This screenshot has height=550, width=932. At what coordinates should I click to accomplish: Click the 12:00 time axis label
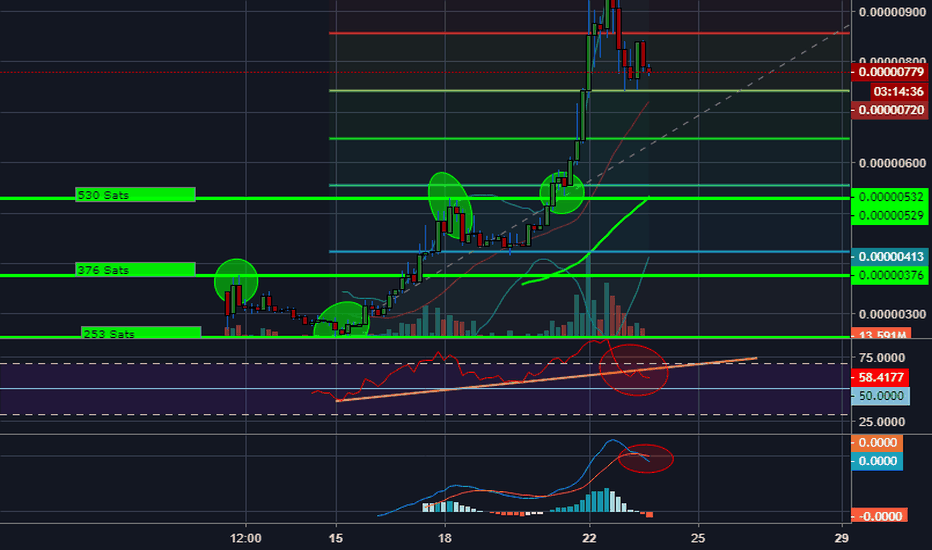[245, 538]
